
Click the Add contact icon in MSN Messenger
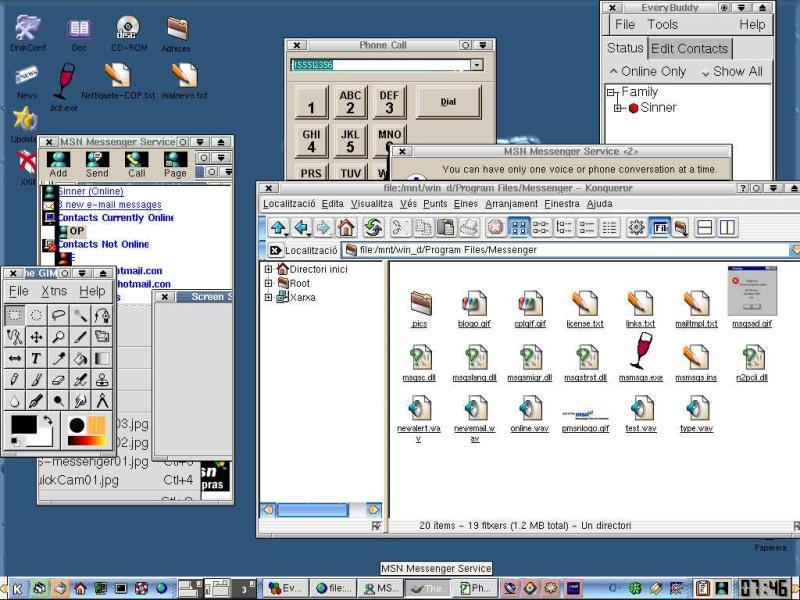tap(58, 164)
